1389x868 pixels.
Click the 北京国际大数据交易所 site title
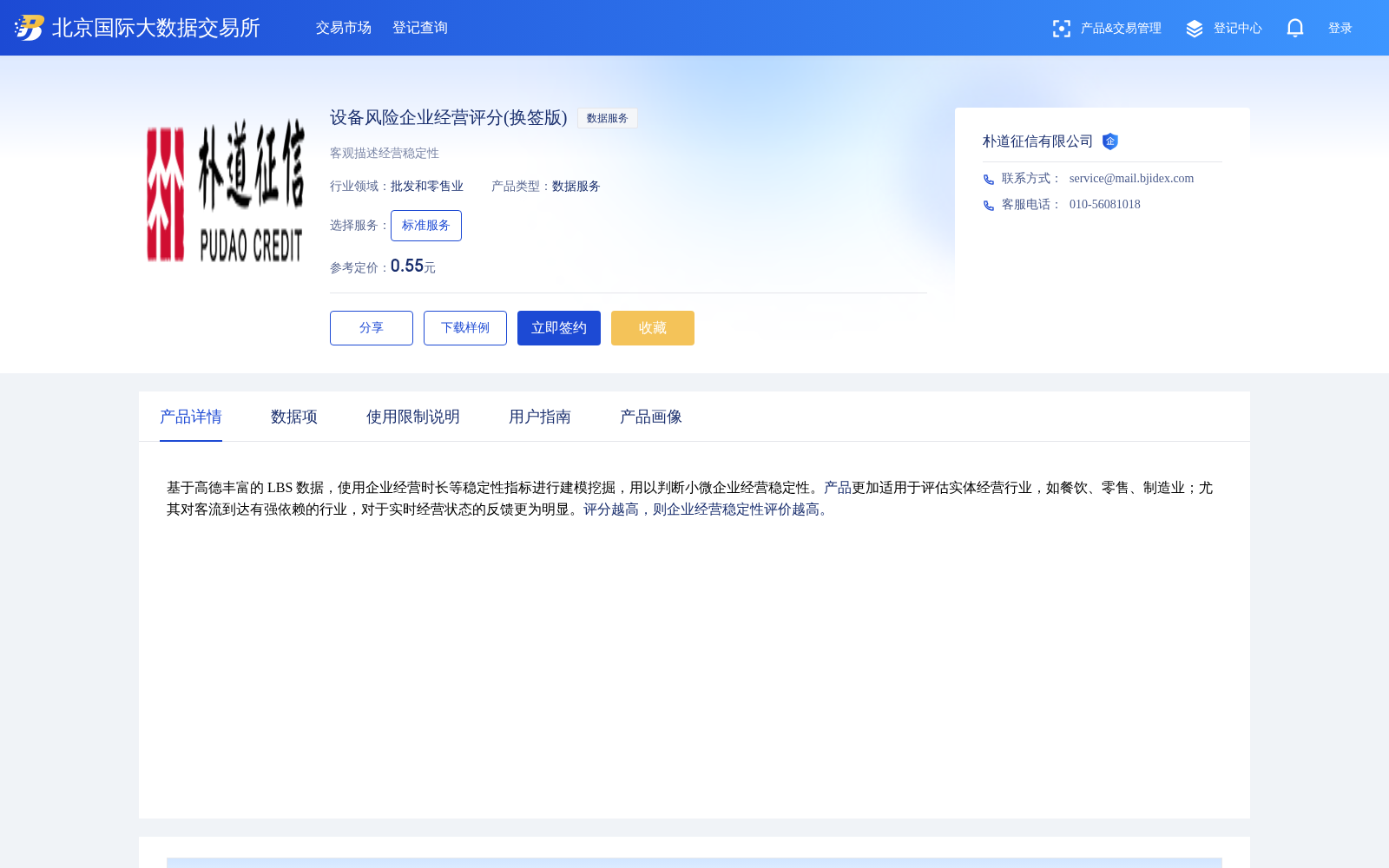[156, 28]
